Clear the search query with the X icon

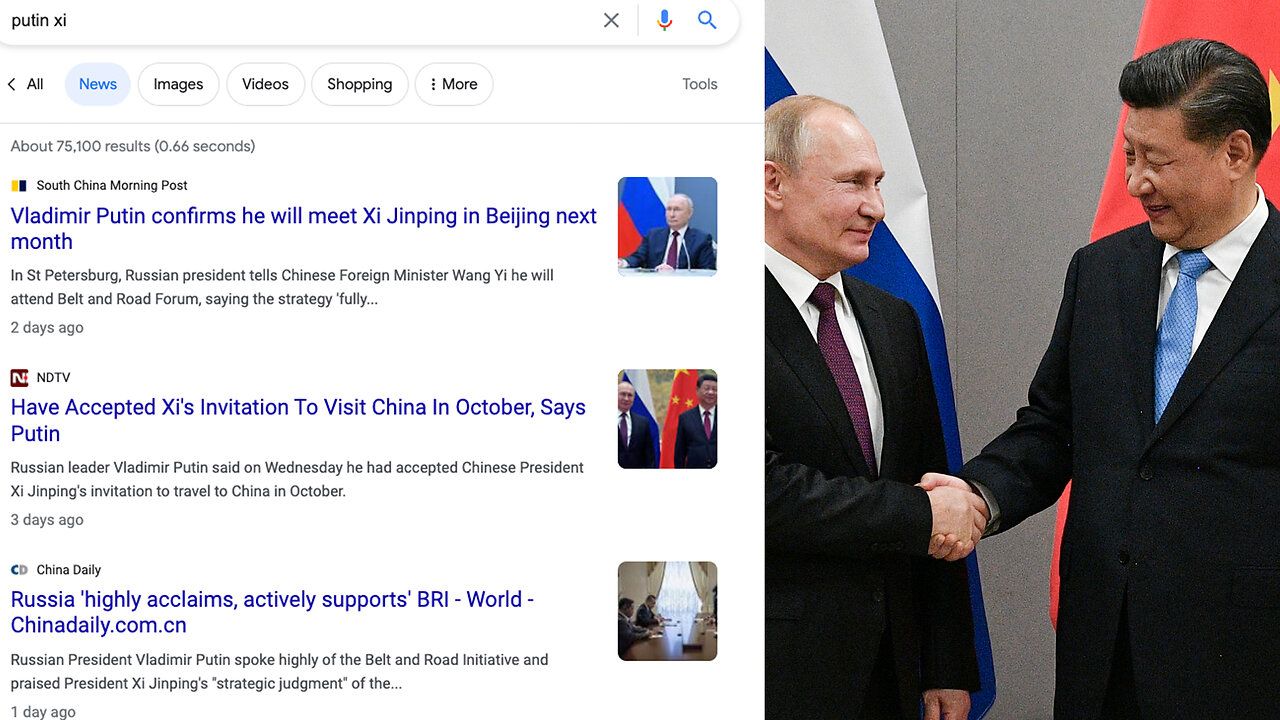point(611,20)
